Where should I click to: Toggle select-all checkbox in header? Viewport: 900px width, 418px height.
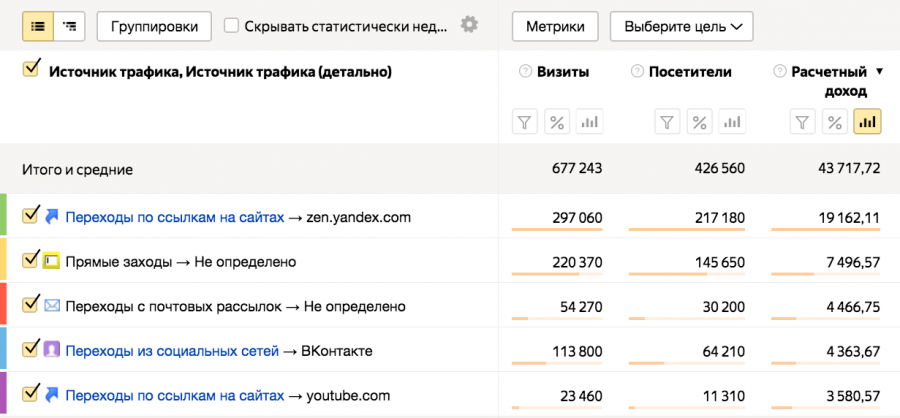point(30,69)
